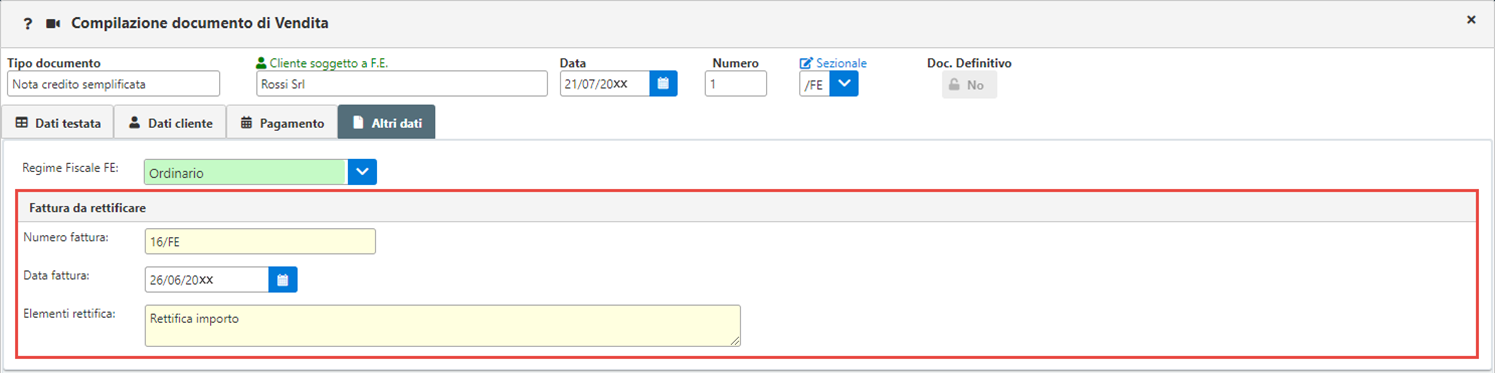Open the video tutorial camera icon
This screenshot has height=373, width=1495.
tap(54, 23)
